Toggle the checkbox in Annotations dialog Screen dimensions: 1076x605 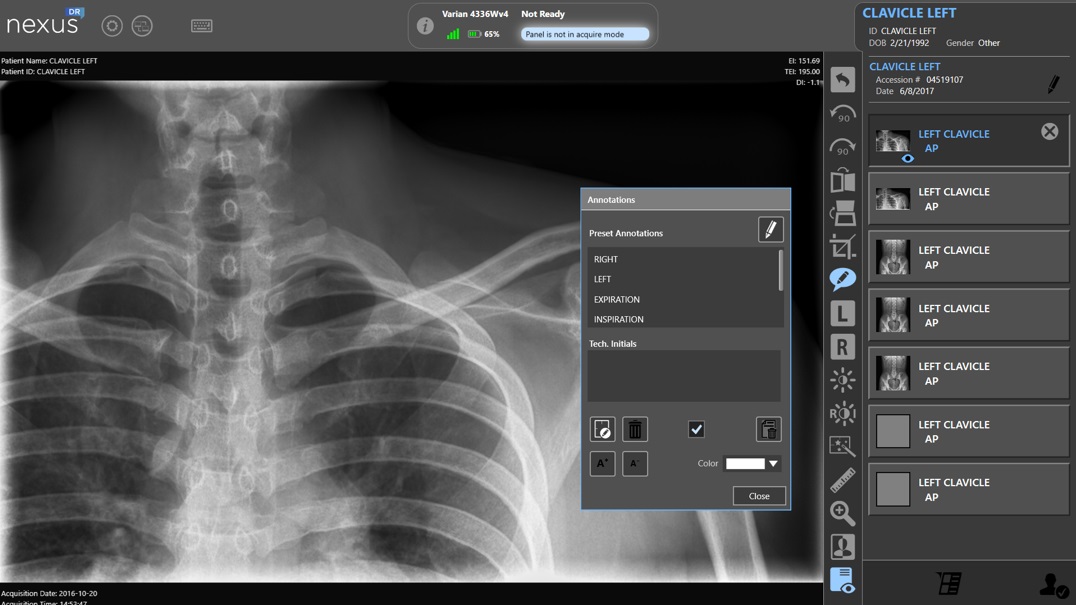coord(696,429)
